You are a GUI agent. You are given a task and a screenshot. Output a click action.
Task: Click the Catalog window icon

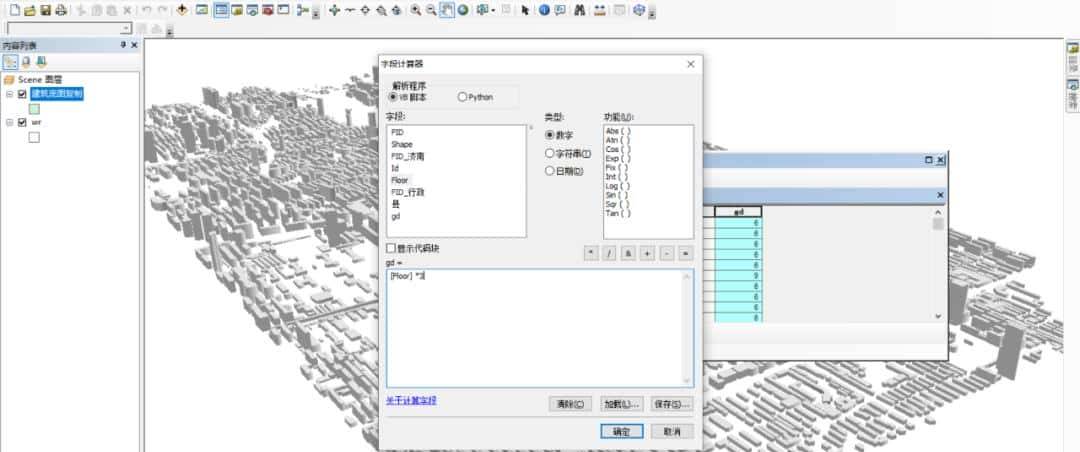(x=237, y=10)
